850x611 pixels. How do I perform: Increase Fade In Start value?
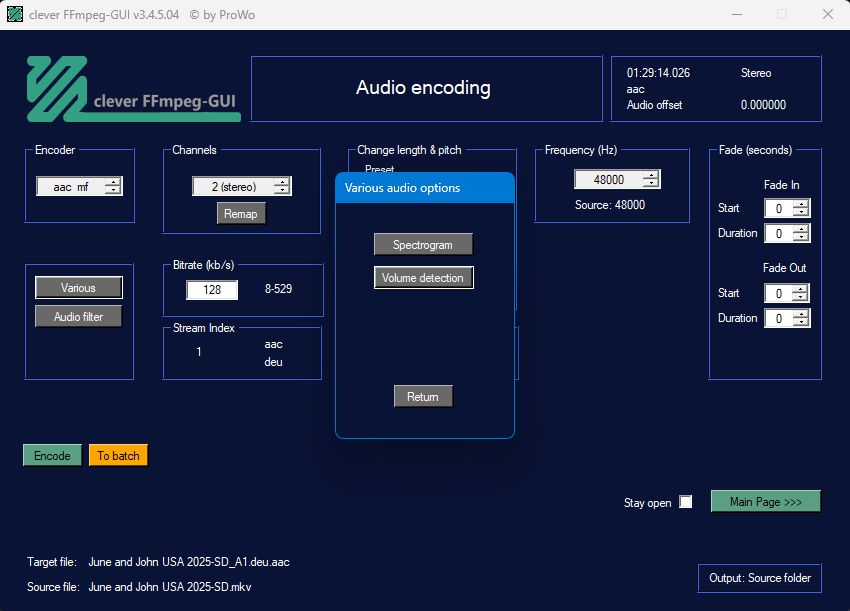(801, 204)
